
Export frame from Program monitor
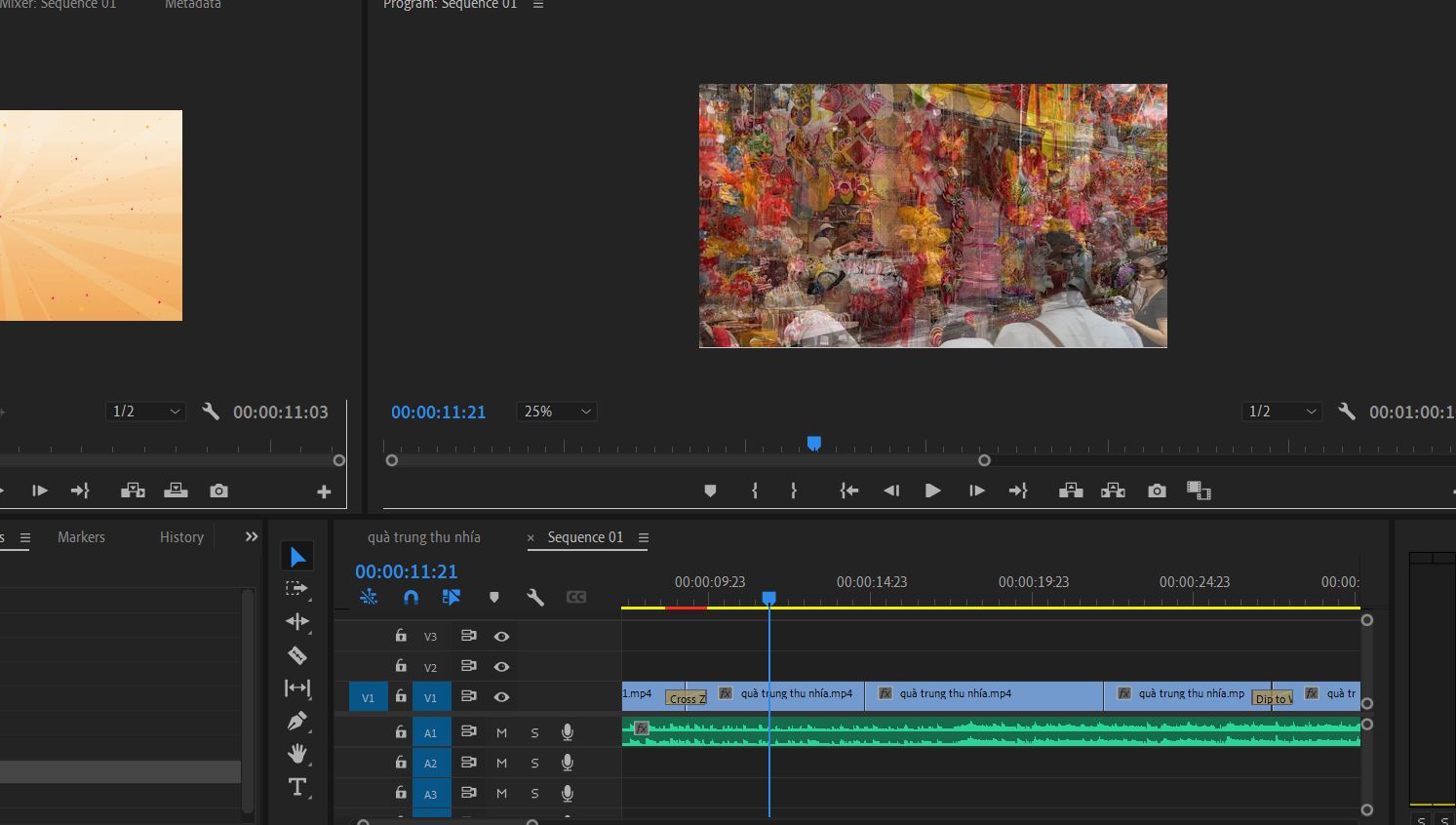pos(1157,491)
